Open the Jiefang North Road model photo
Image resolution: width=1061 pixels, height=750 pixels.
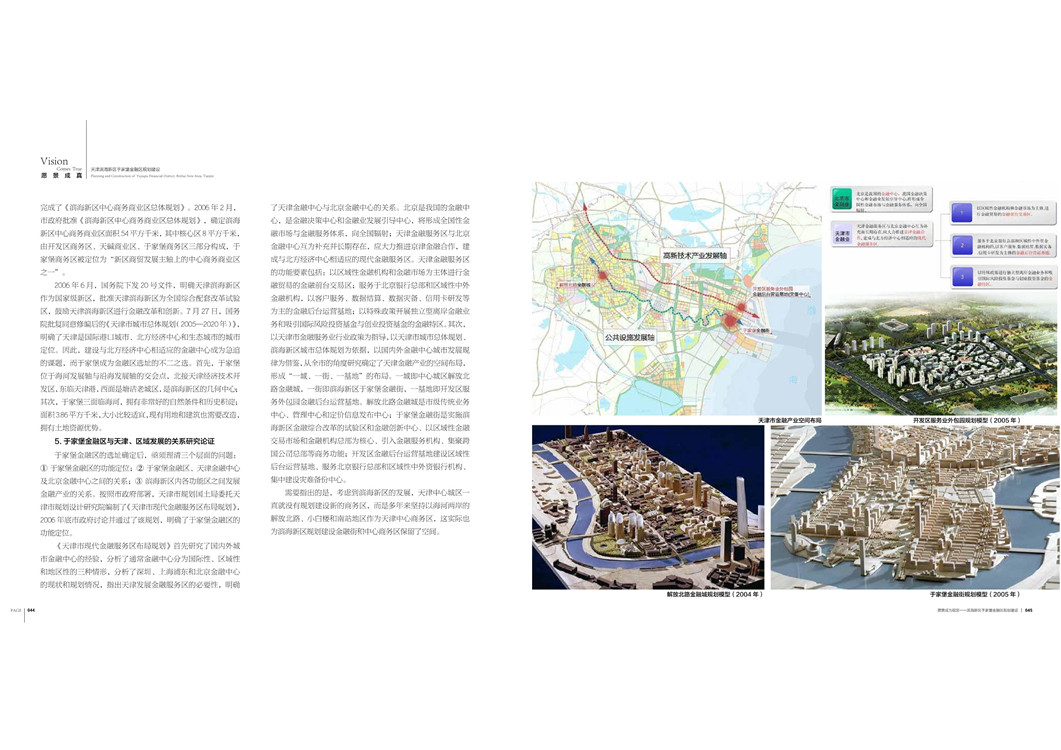tap(646, 507)
